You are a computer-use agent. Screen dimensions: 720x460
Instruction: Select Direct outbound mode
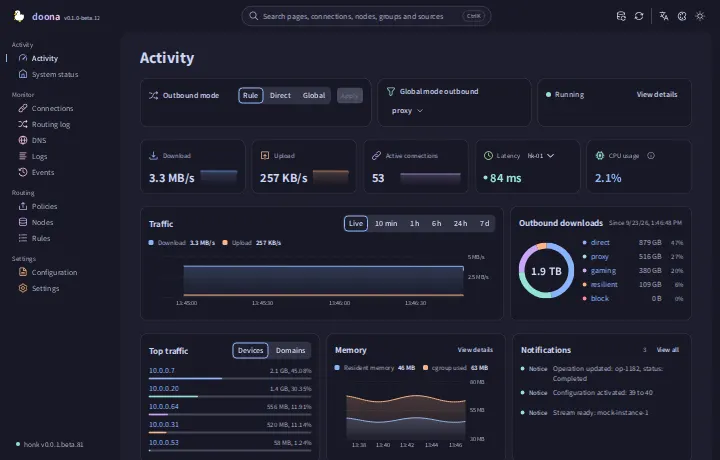(280, 95)
